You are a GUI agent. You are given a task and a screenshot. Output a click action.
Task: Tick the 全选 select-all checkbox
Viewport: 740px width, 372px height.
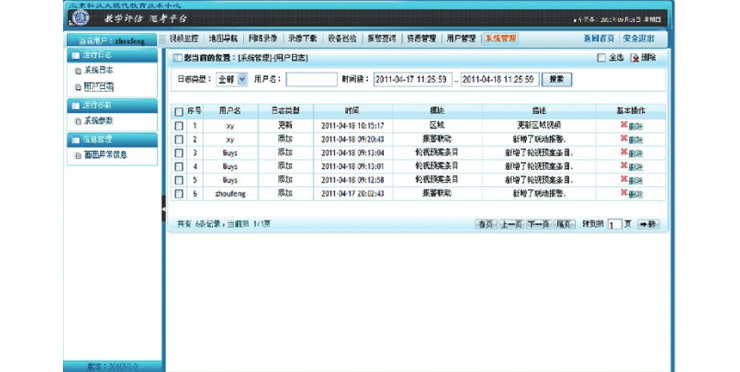tap(601, 58)
